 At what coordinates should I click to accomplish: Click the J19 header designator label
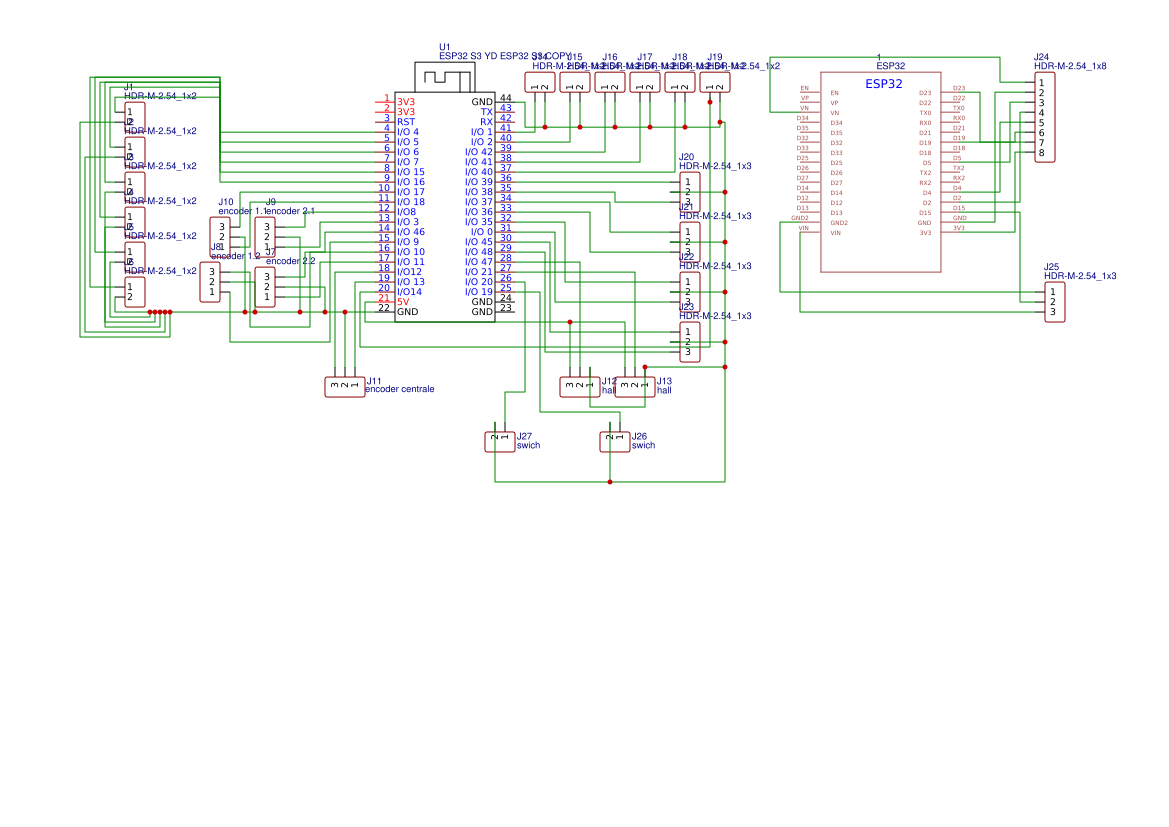(x=715, y=57)
